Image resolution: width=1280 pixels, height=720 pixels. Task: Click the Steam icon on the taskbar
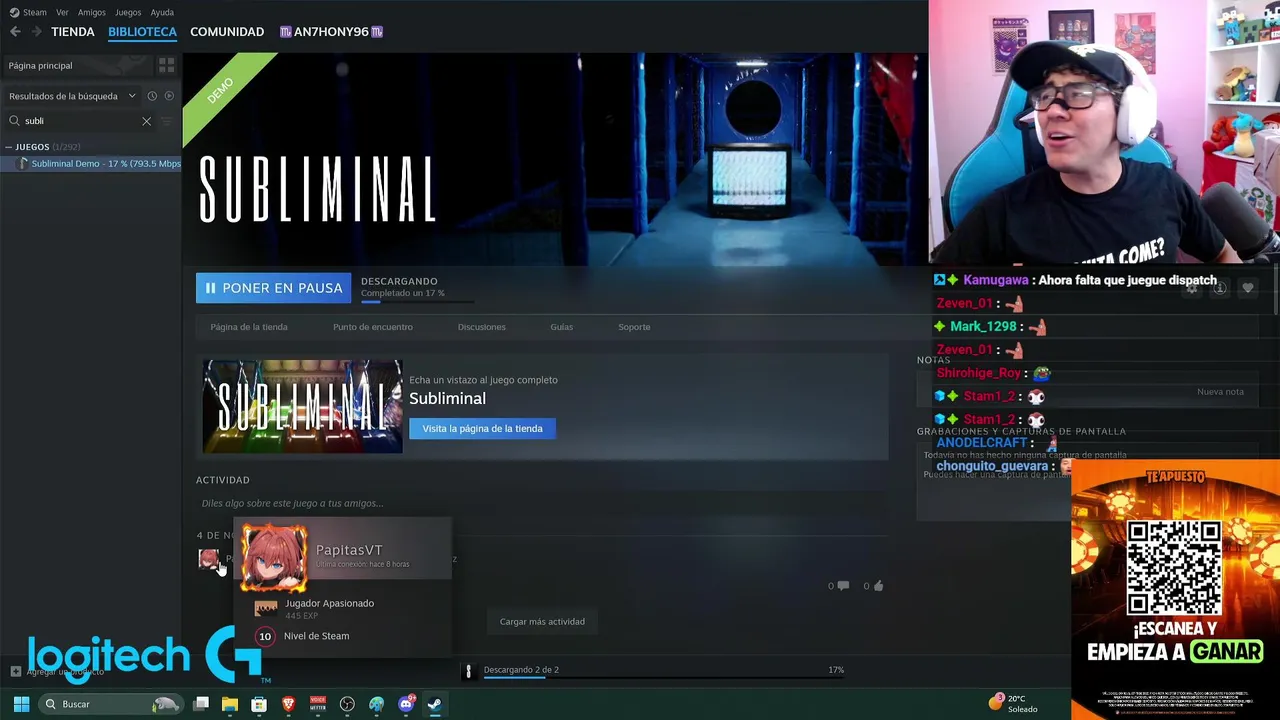(435, 704)
